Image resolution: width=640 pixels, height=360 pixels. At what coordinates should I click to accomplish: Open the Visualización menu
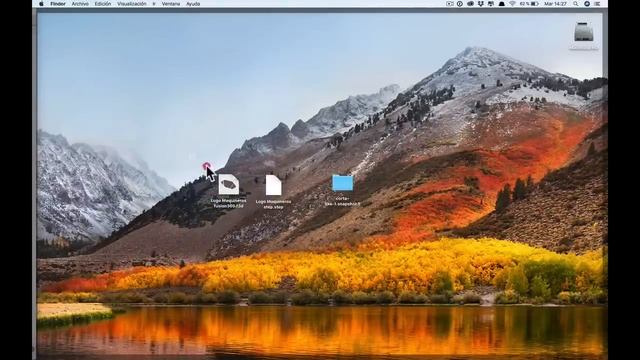(131, 4)
